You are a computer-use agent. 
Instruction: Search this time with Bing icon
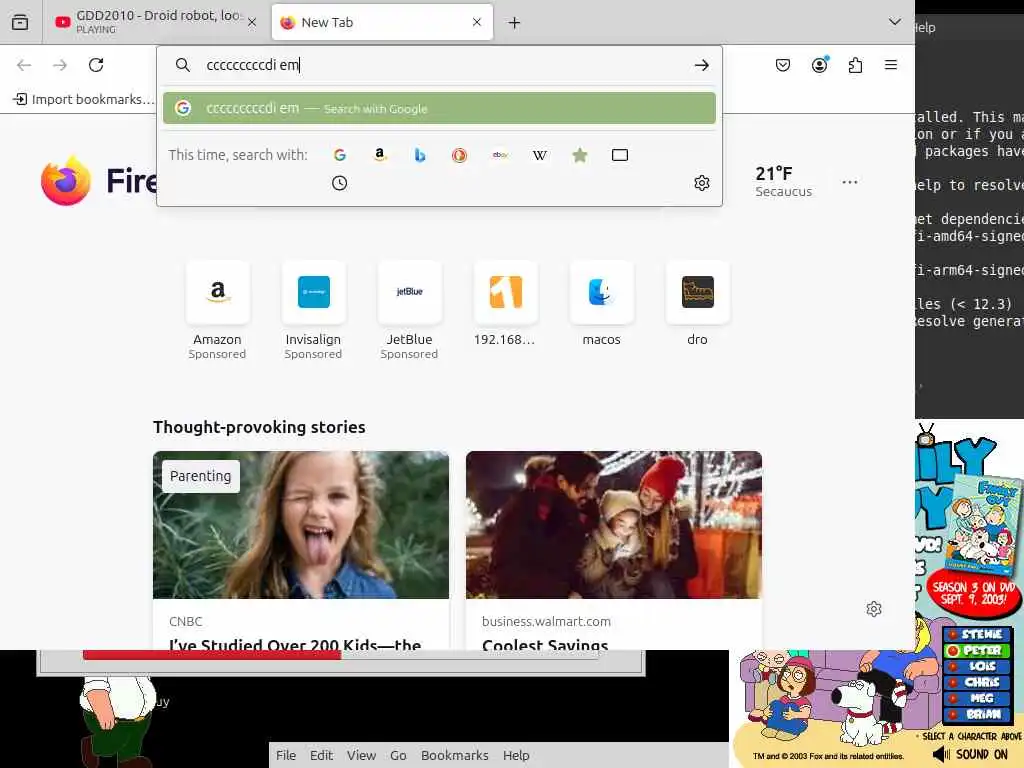[x=420, y=155]
